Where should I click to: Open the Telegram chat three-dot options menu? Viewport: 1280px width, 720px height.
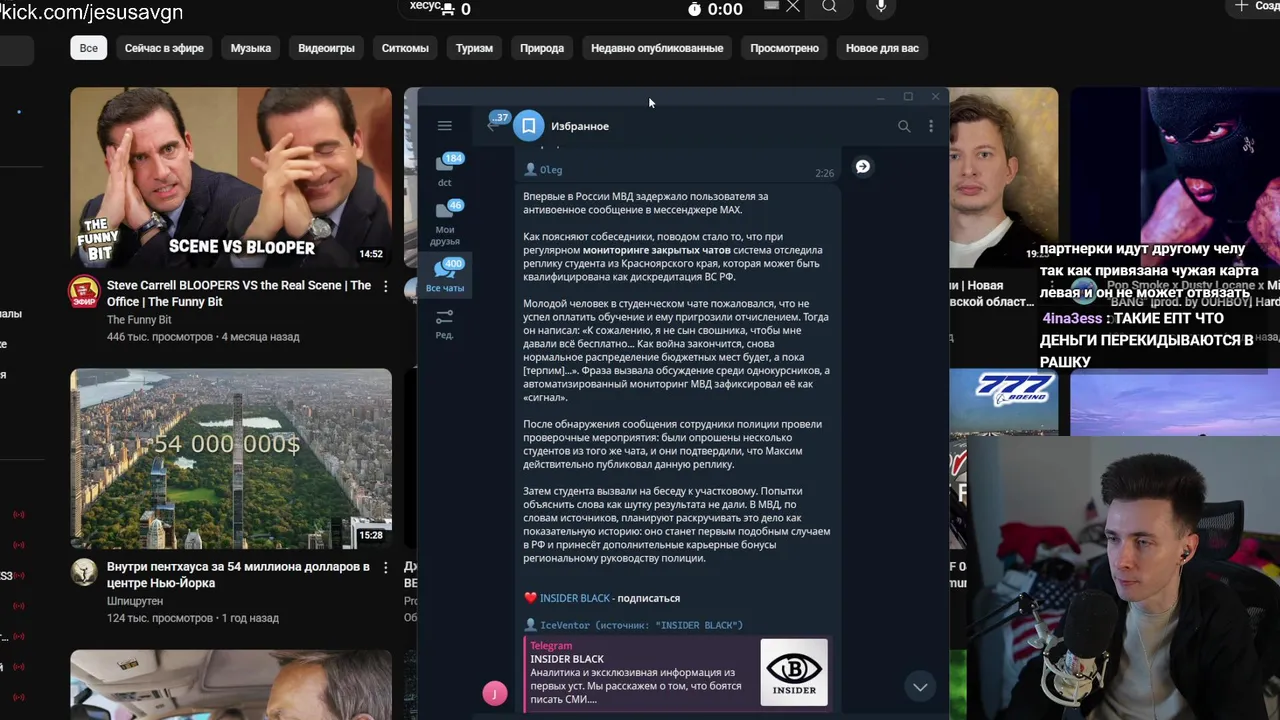931,126
